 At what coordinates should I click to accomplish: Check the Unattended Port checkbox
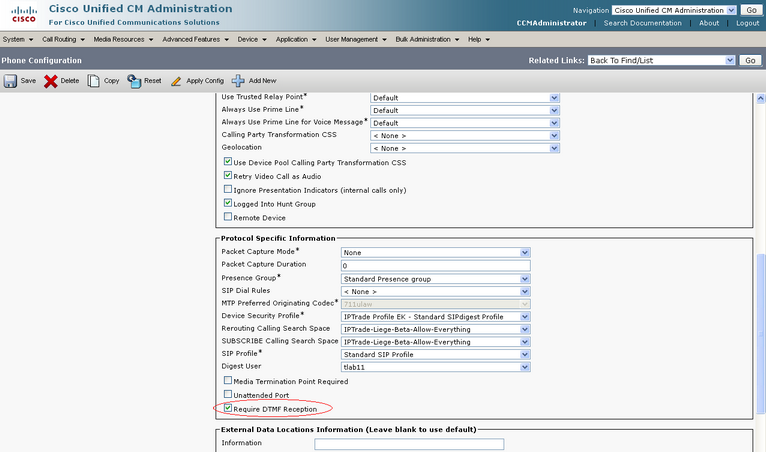228,393
